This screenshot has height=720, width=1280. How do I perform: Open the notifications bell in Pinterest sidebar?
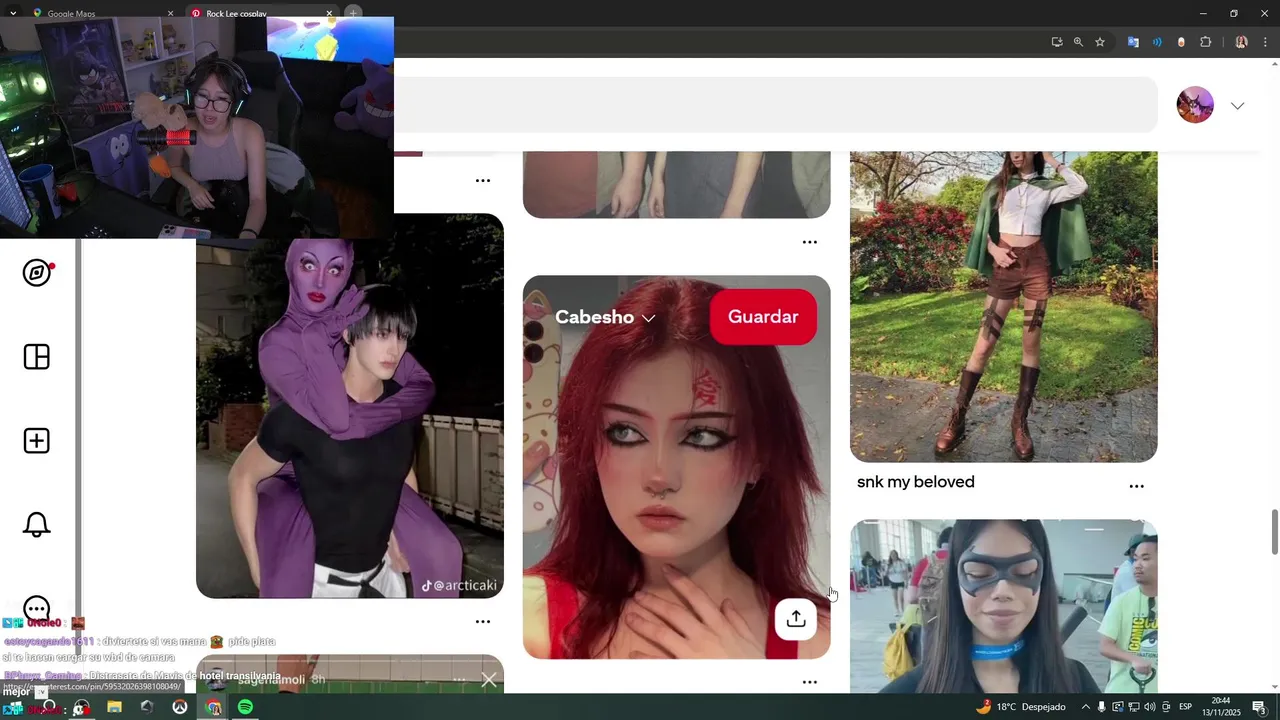(x=37, y=525)
